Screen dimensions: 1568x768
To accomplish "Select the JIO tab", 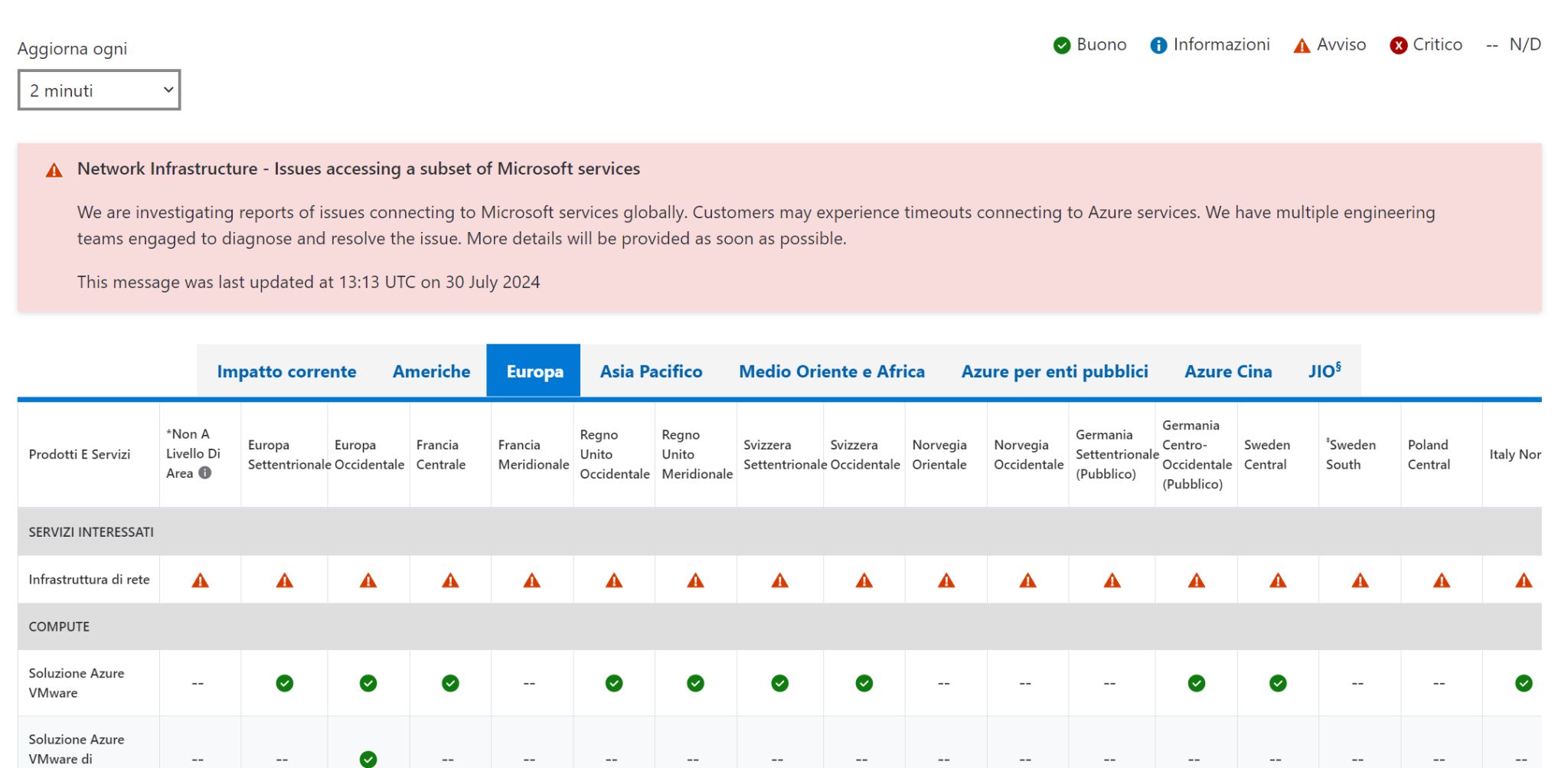I will [1324, 371].
